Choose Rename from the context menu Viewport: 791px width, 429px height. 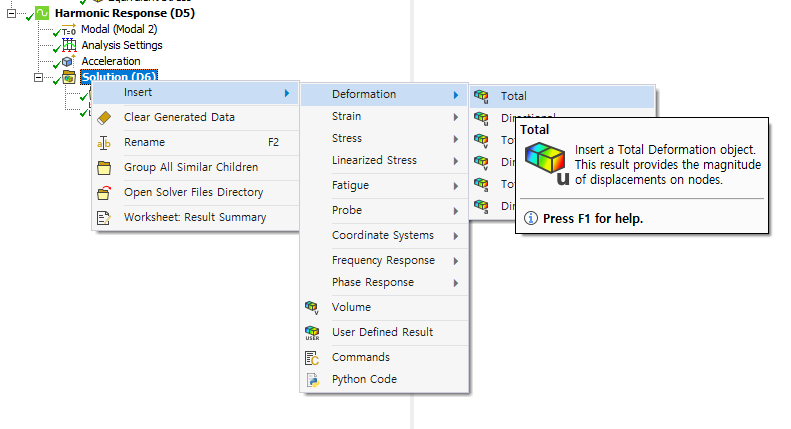click(196, 142)
